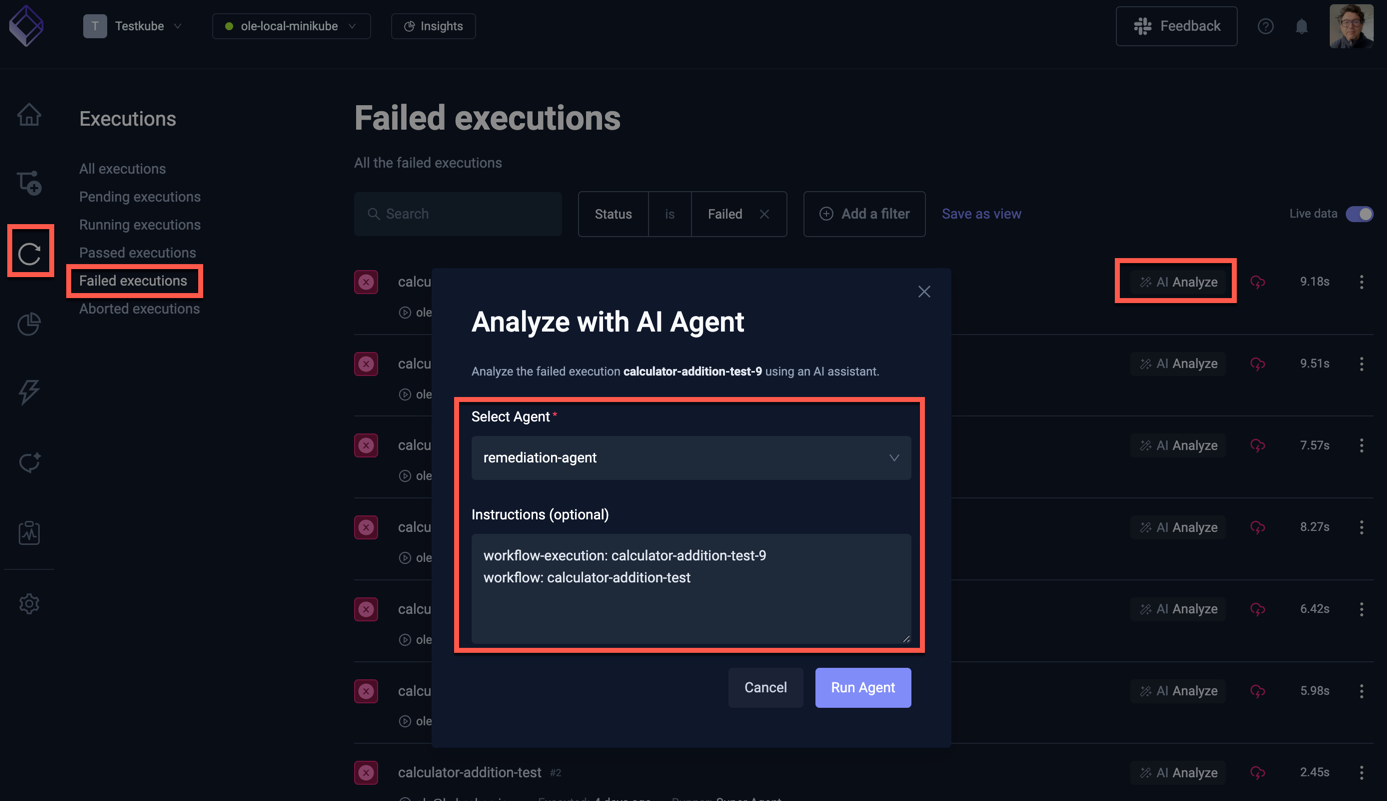Open the remediation-agent Select Agent dropdown
This screenshot has width=1387, height=801.
(x=690, y=457)
